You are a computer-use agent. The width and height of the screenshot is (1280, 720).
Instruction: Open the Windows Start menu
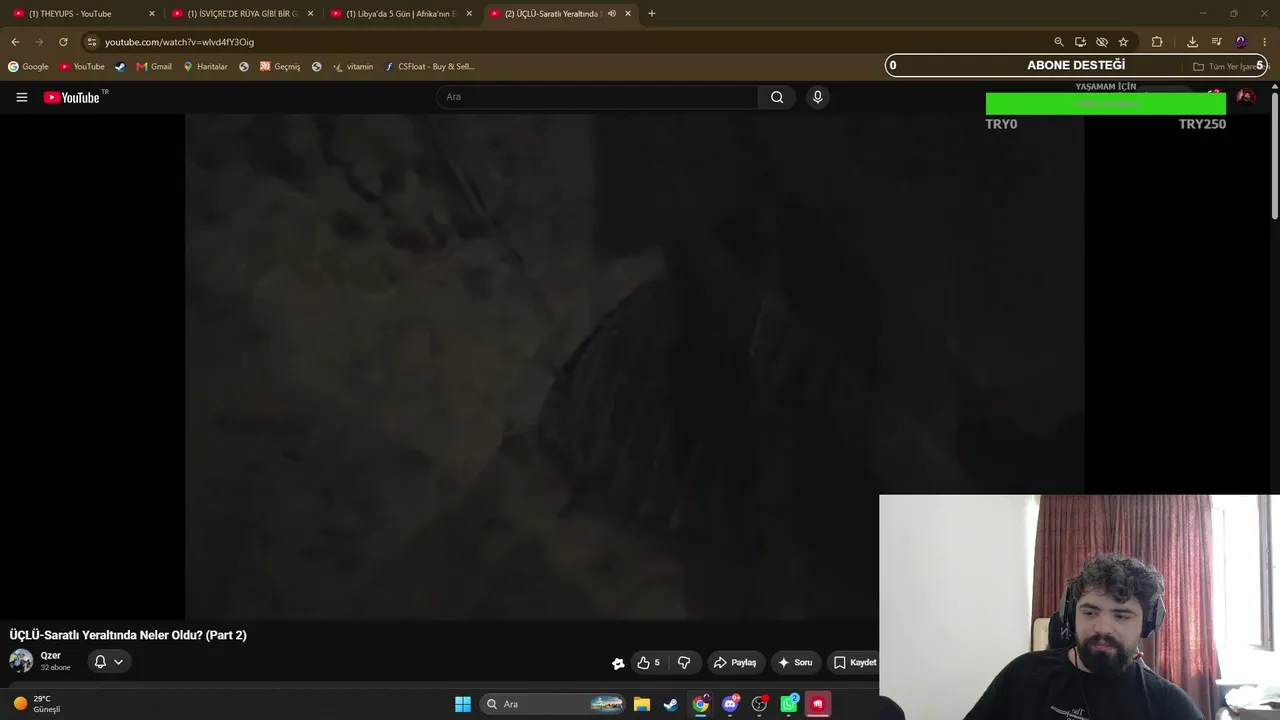(x=463, y=704)
